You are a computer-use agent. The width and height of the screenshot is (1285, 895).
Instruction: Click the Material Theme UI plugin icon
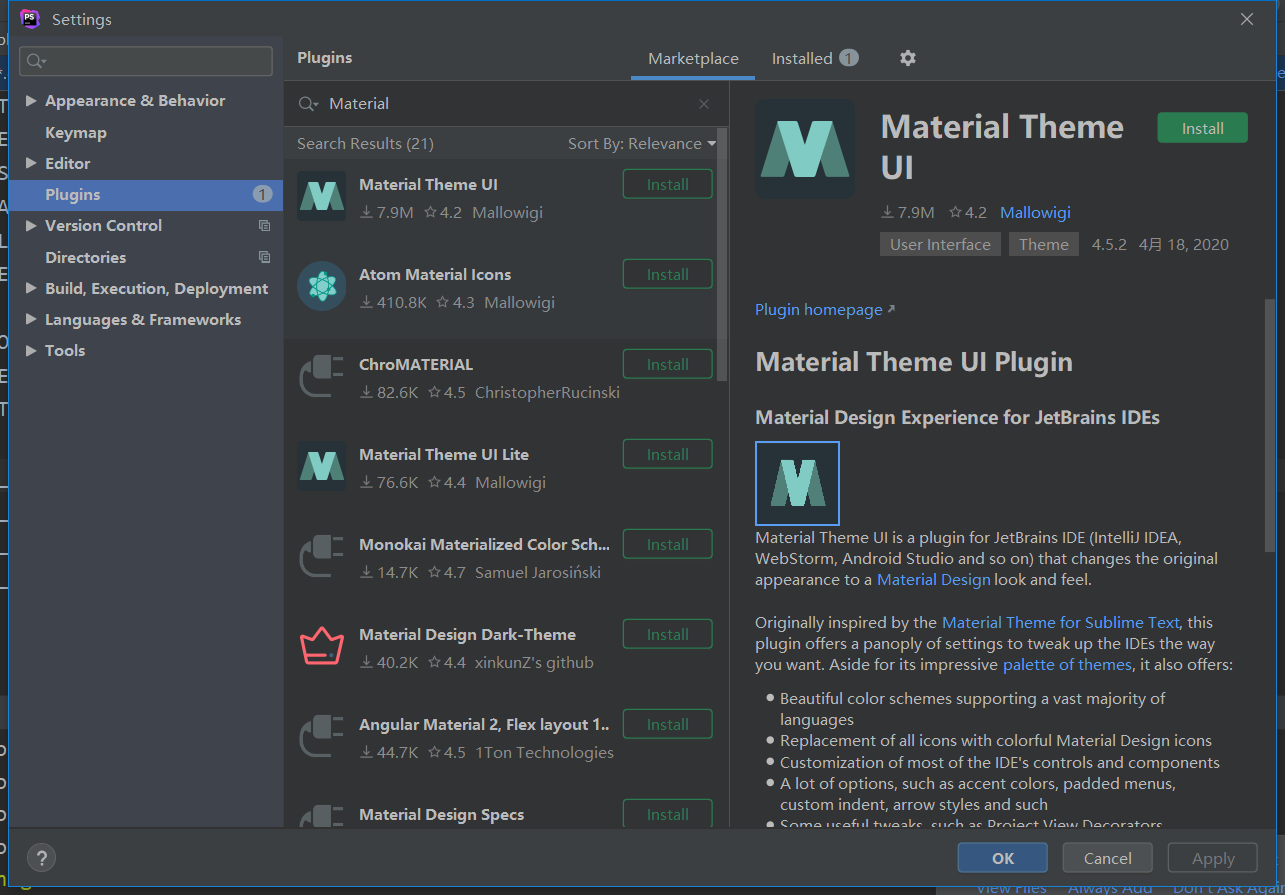[x=321, y=195]
